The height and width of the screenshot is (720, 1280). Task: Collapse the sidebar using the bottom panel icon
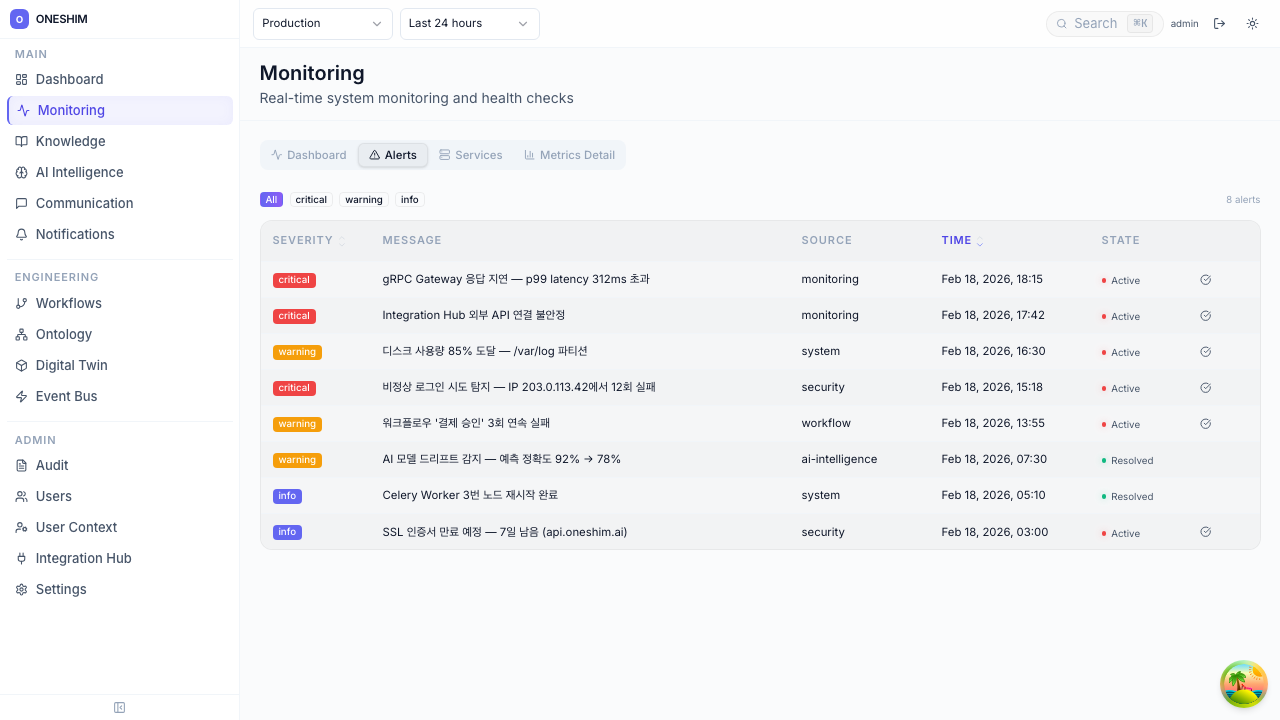(120, 708)
